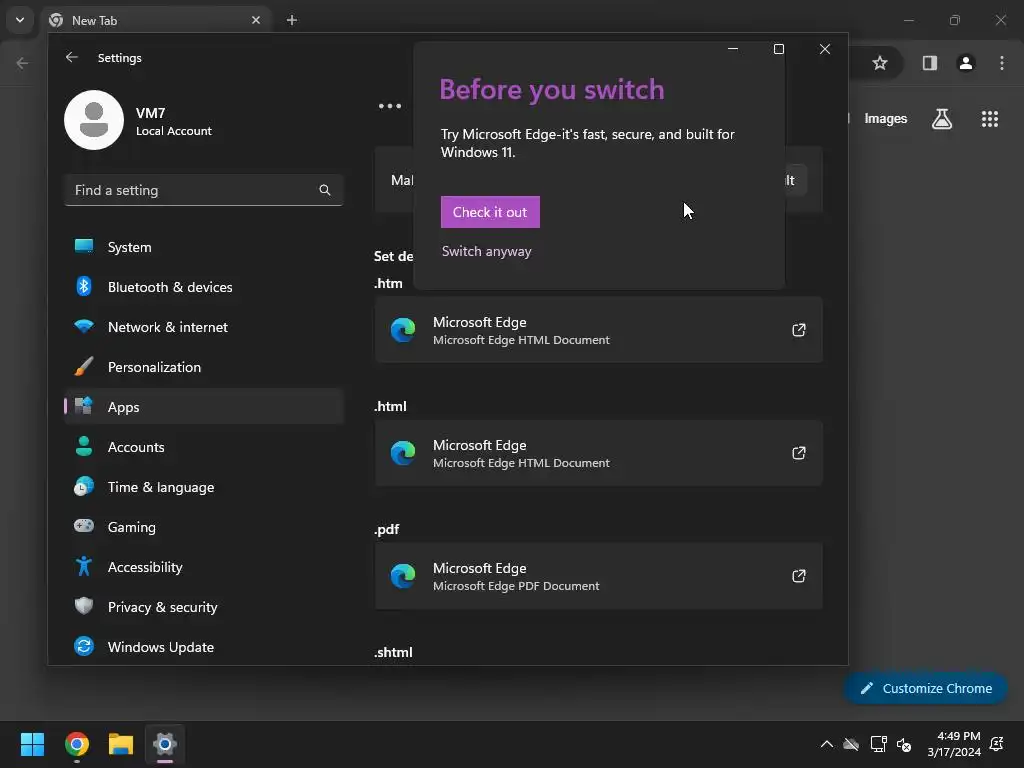Expand the breadcrumb ellipsis in Settings
The image size is (1024, 768).
coord(390,106)
